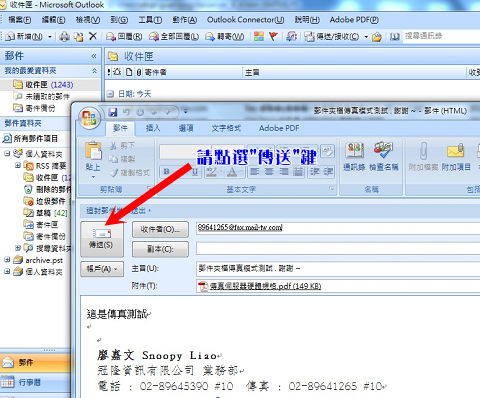The height and width of the screenshot is (398, 480).
Task: Open the 基本文字 dialog launcher
Action: pos(331,189)
